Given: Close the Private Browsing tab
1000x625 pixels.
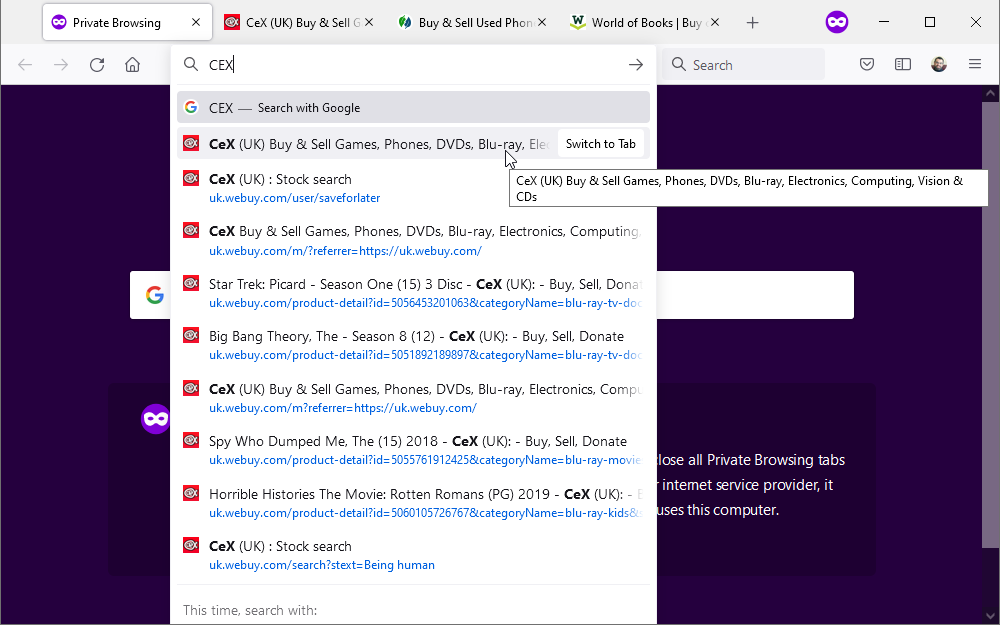Looking at the screenshot, I should 196,23.
